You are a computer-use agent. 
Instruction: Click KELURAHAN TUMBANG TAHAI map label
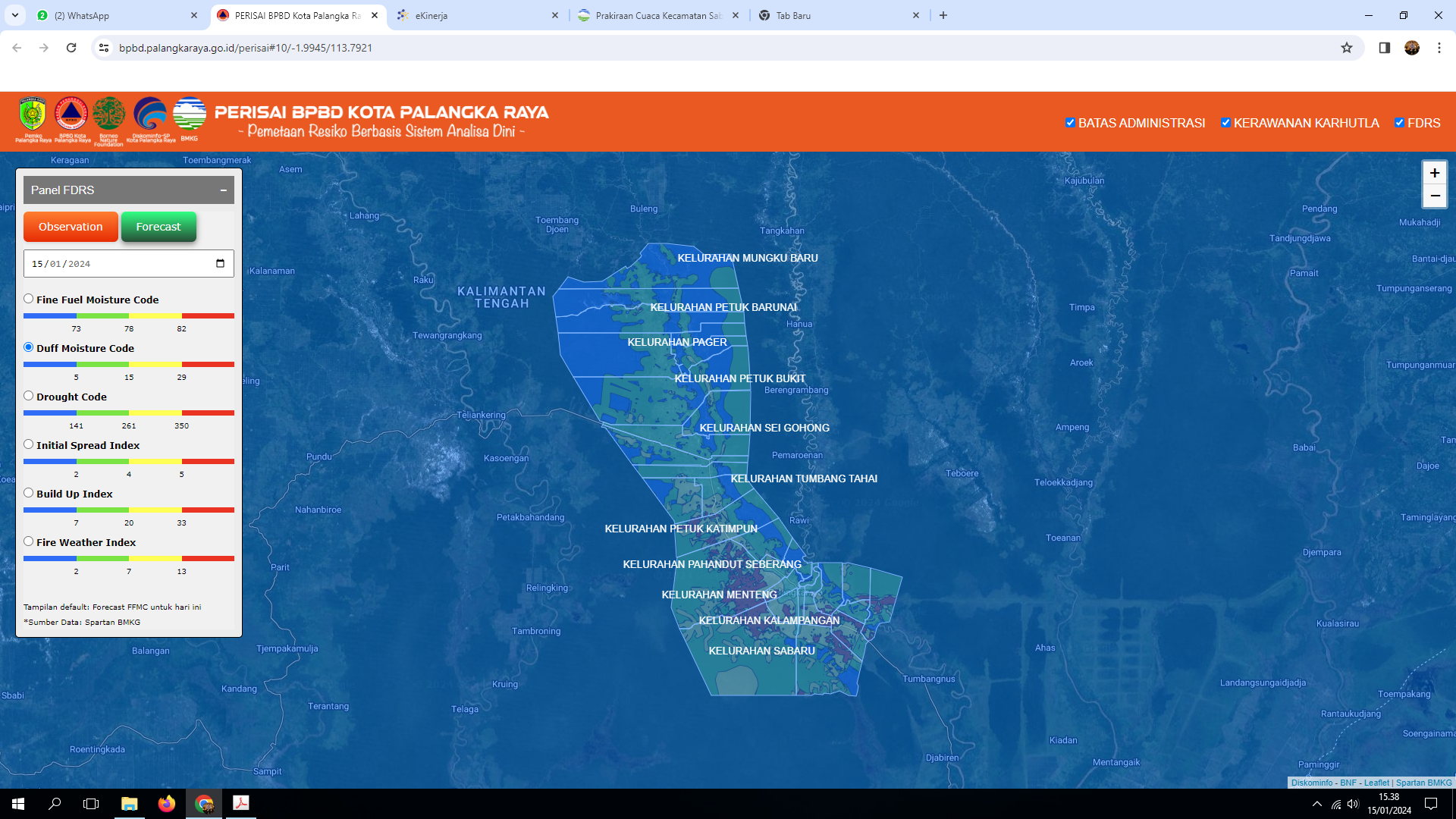[804, 479]
